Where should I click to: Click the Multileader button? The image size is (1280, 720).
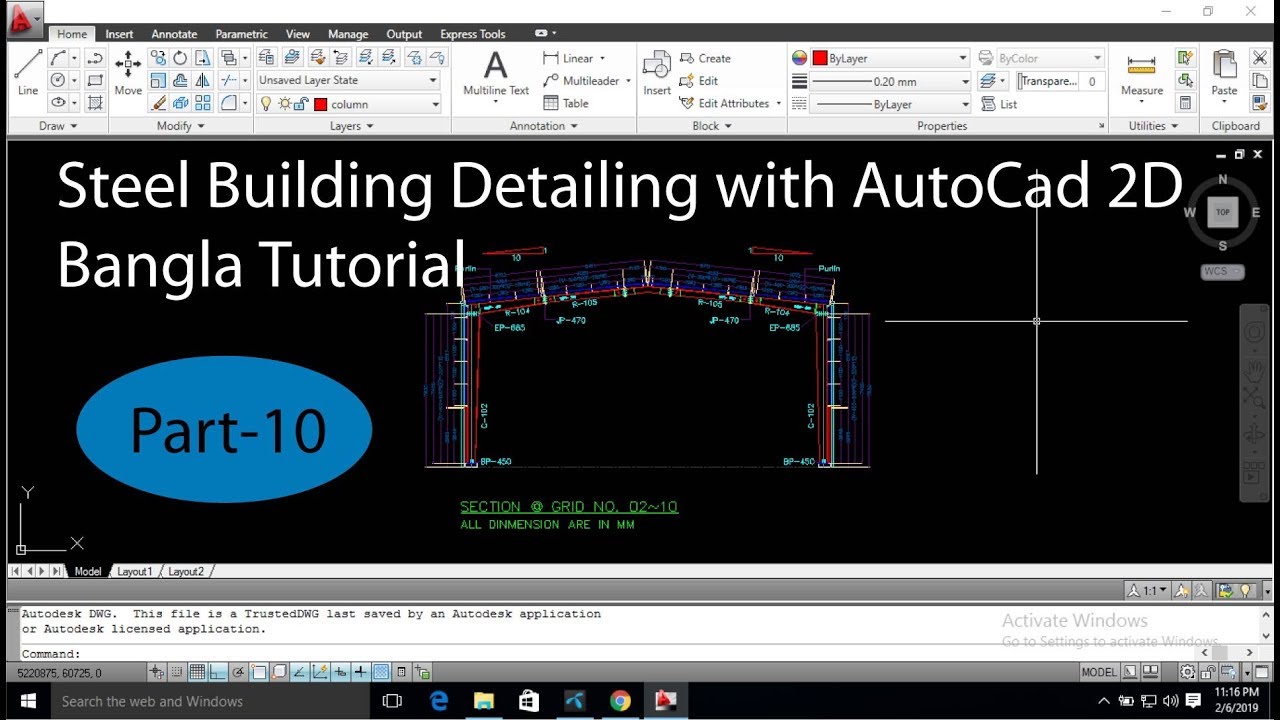click(586, 81)
